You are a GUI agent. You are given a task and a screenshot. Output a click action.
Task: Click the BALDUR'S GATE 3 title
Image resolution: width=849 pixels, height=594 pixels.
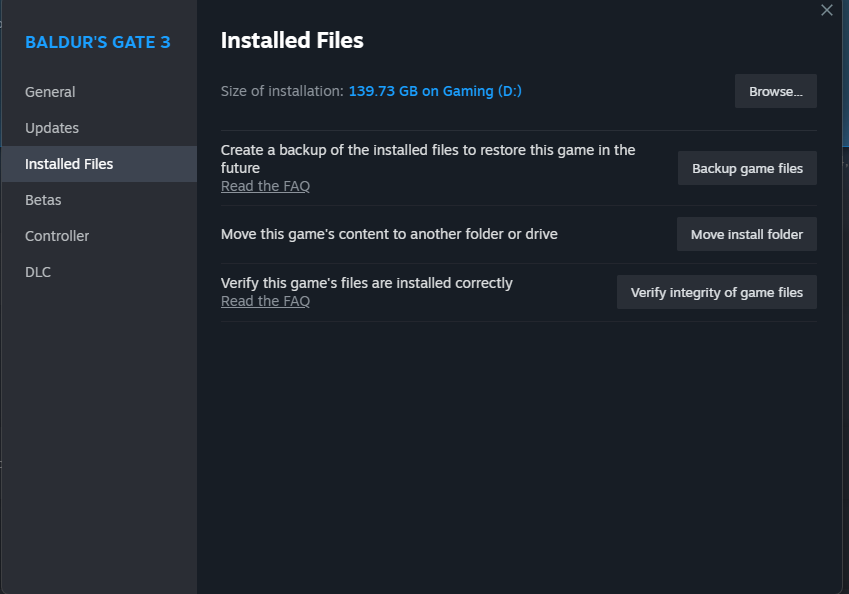97,42
